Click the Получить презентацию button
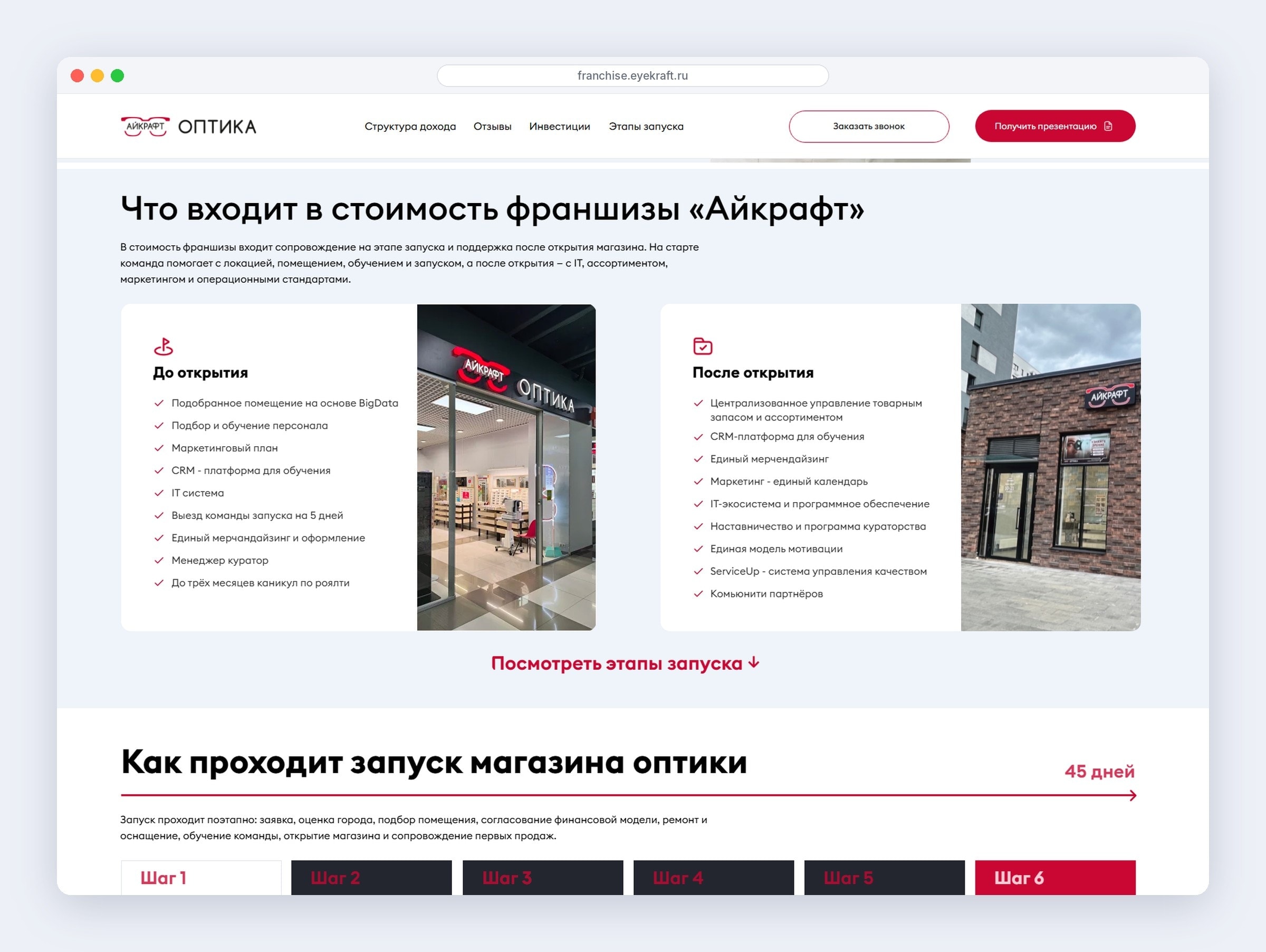This screenshot has width=1266, height=952. 1056,126
